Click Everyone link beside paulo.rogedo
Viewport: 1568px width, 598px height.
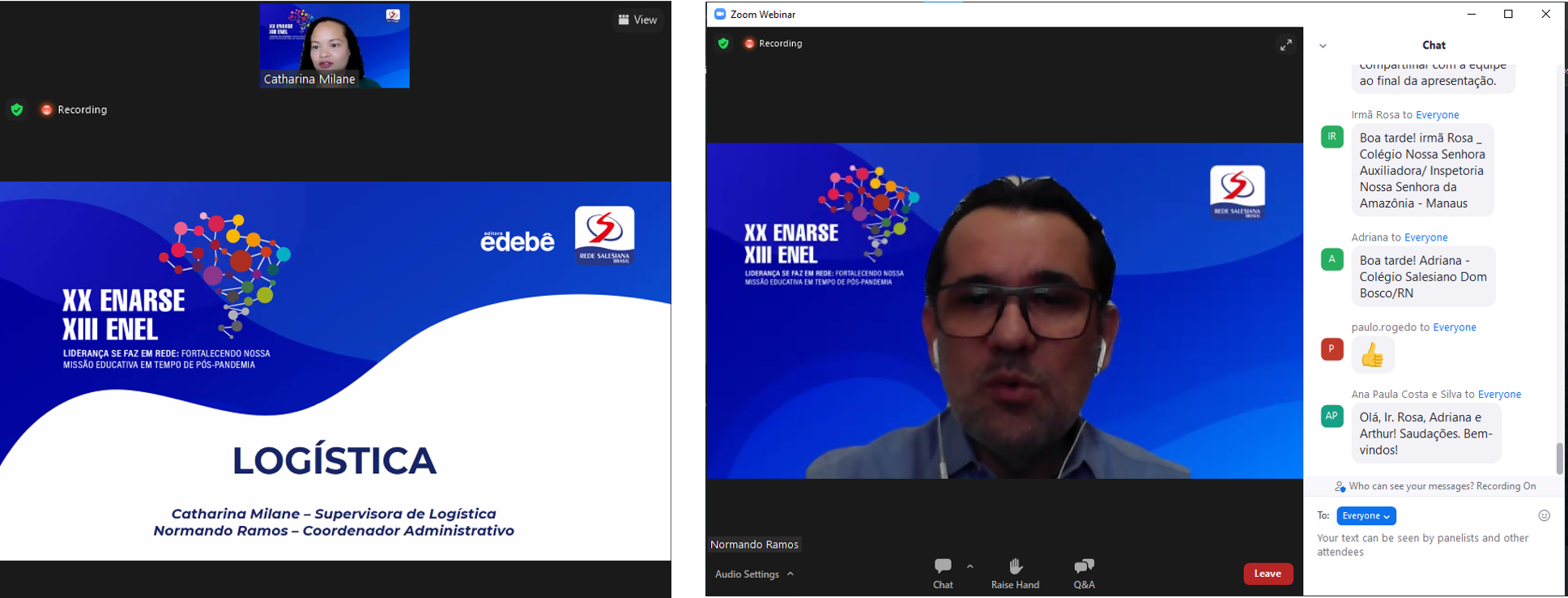1455,327
